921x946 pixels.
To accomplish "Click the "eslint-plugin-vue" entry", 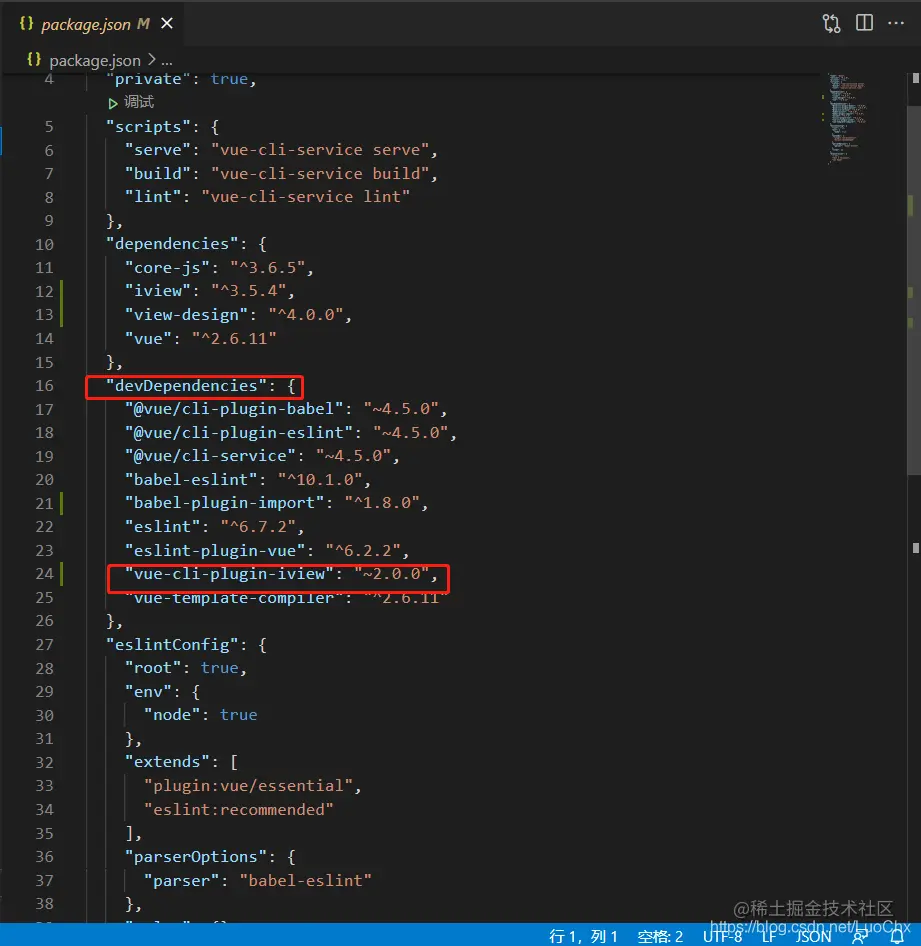I will [x=267, y=550].
